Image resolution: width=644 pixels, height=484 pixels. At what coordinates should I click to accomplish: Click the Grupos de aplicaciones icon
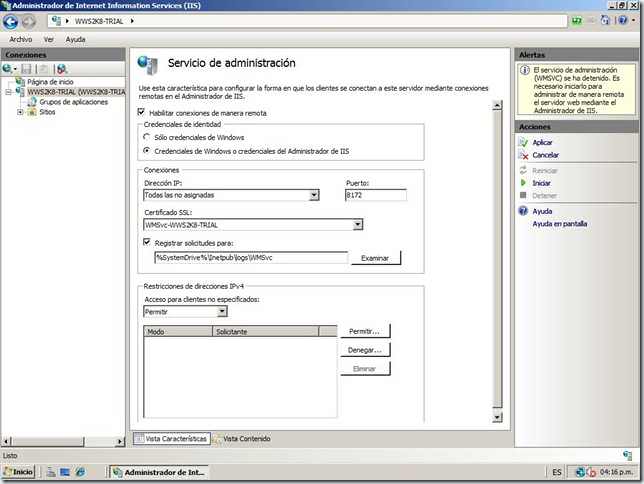pos(32,102)
